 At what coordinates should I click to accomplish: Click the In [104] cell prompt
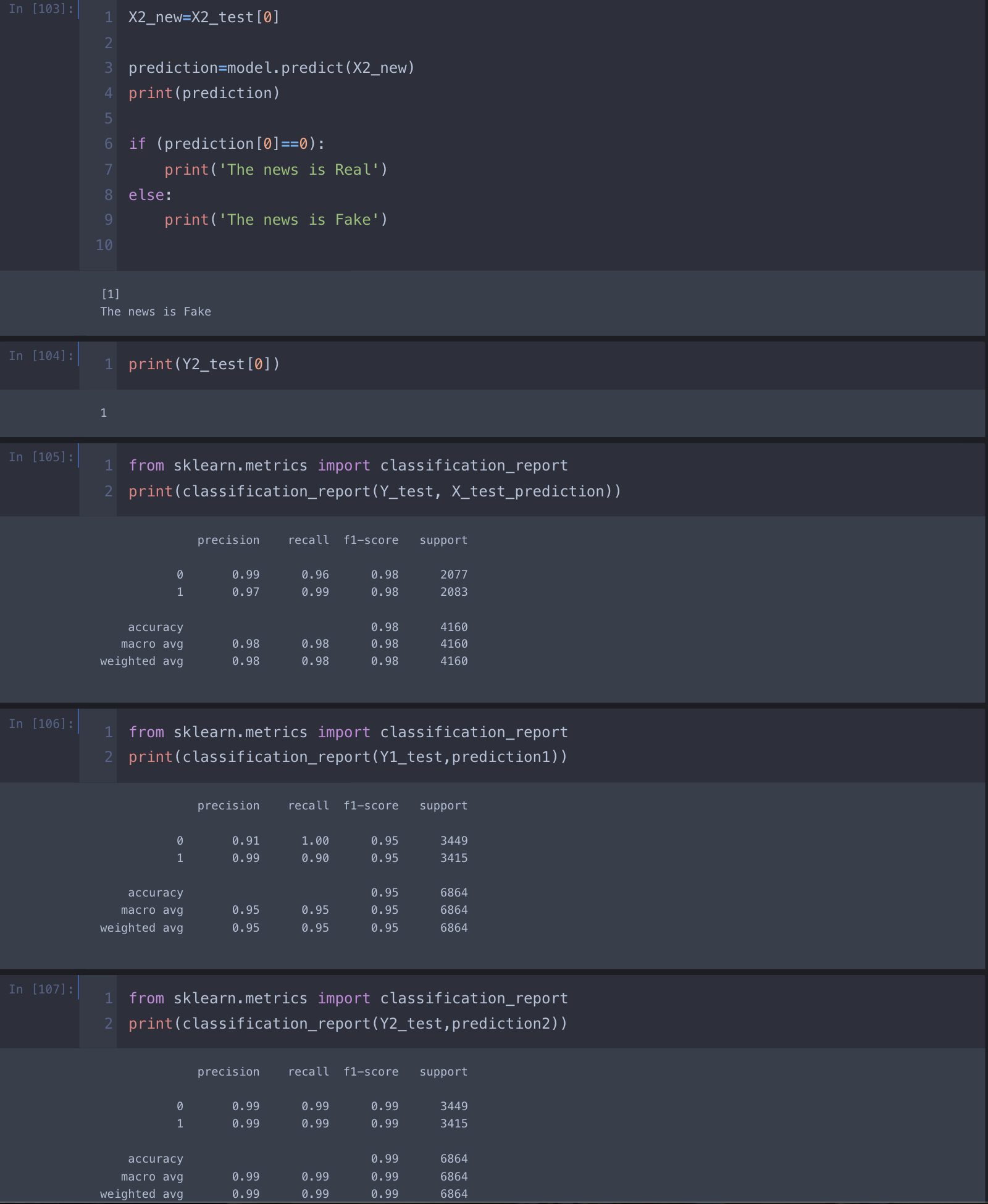pyautogui.click(x=41, y=356)
